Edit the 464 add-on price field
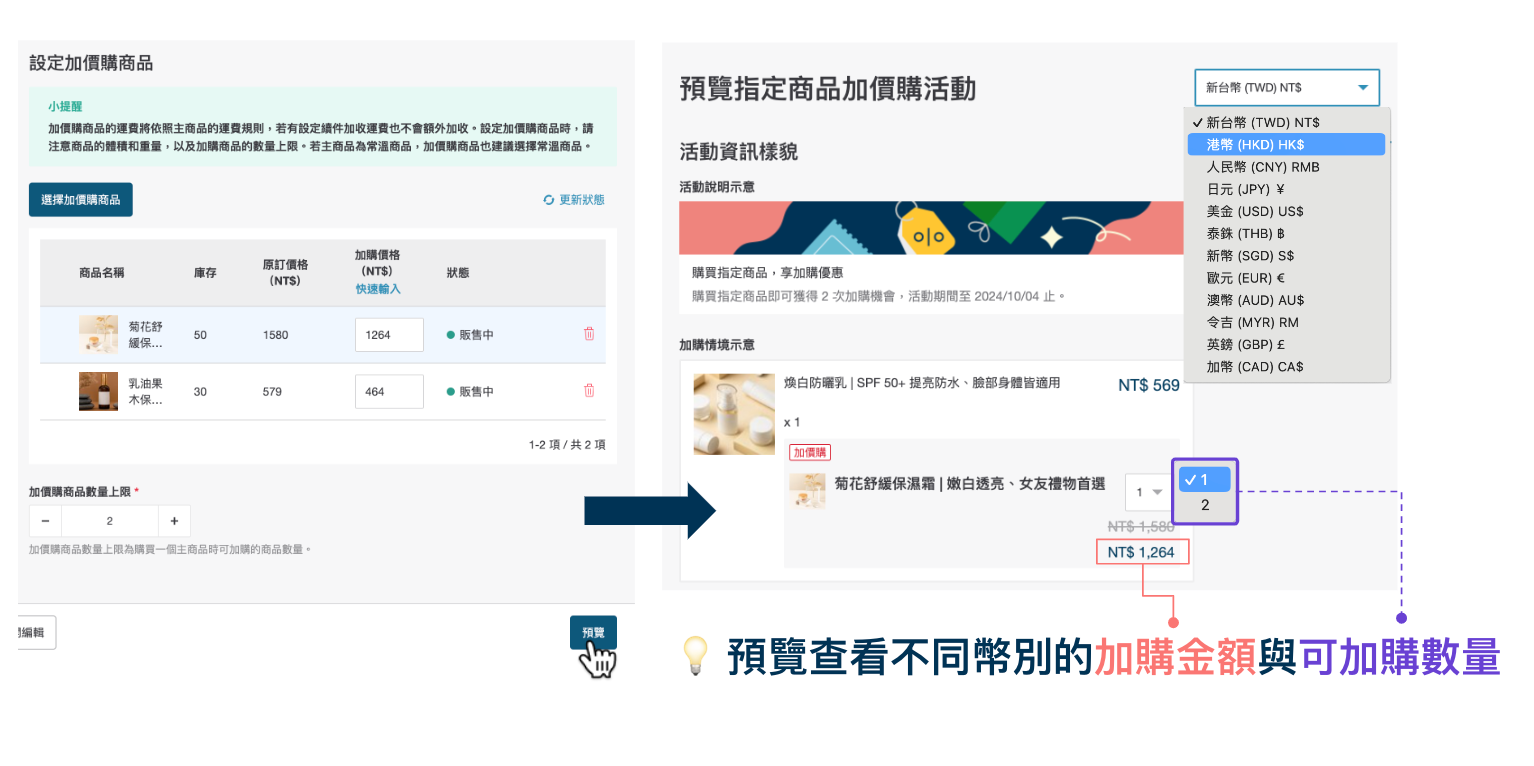 tap(388, 392)
